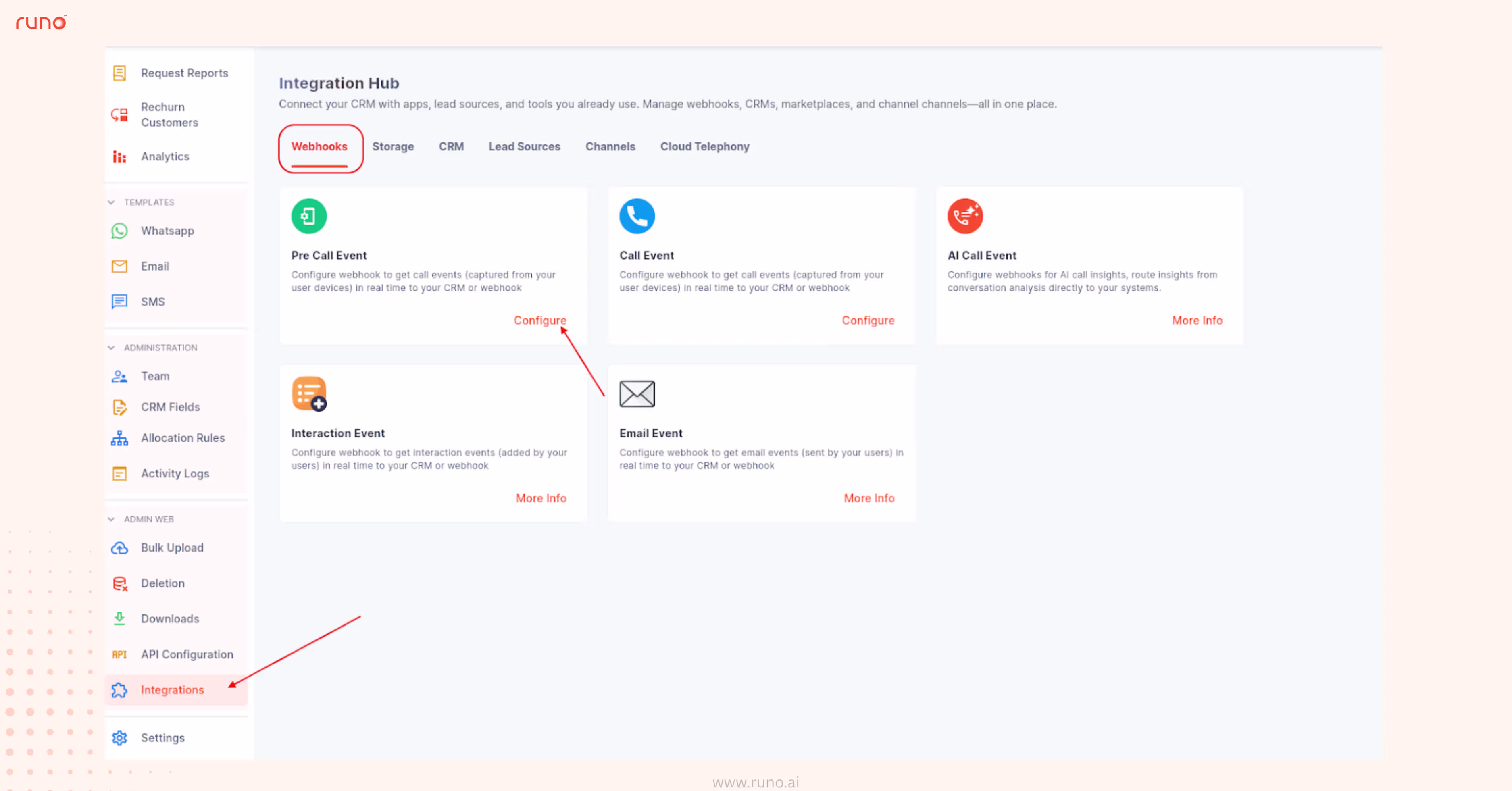Image resolution: width=1512 pixels, height=791 pixels.
Task: View the Activity Logs
Action: tap(174, 474)
